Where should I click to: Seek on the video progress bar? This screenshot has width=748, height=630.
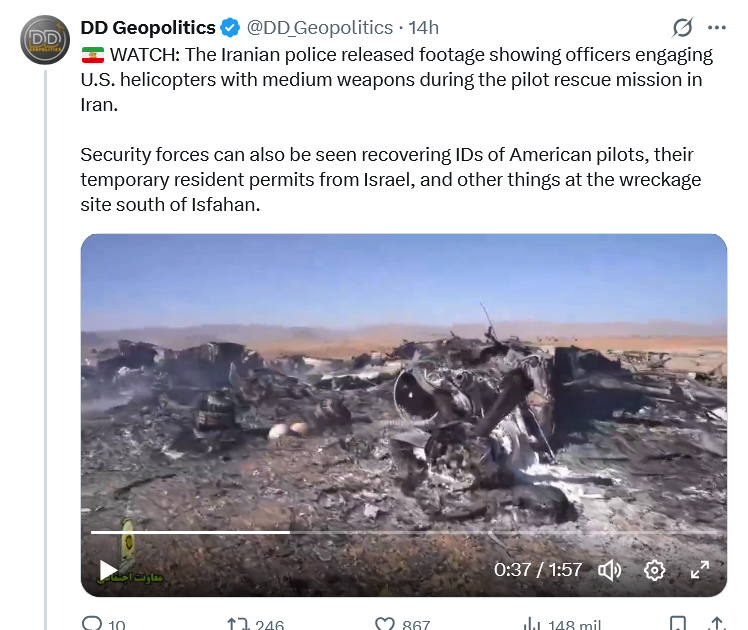click(405, 532)
